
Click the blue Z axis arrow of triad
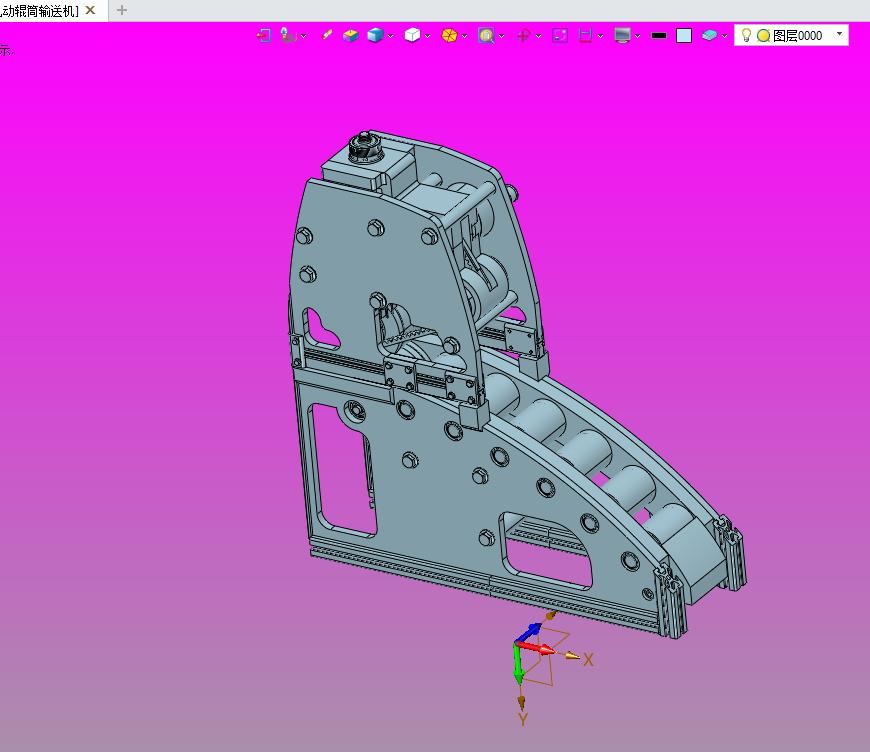(528, 632)
